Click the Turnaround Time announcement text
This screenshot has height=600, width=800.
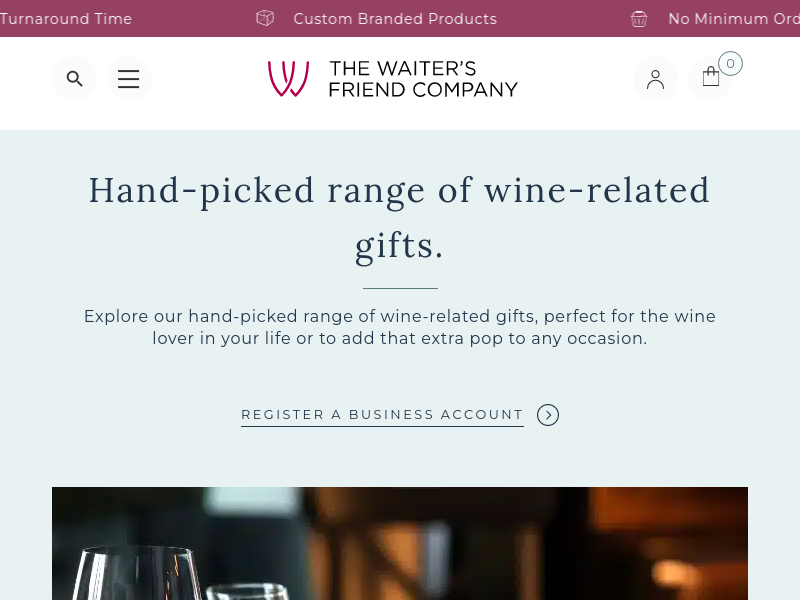click(66, 19)
